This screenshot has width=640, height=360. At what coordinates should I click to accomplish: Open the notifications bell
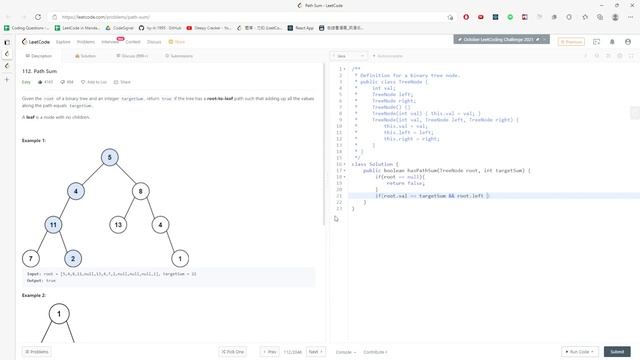[x=612, y=42]
